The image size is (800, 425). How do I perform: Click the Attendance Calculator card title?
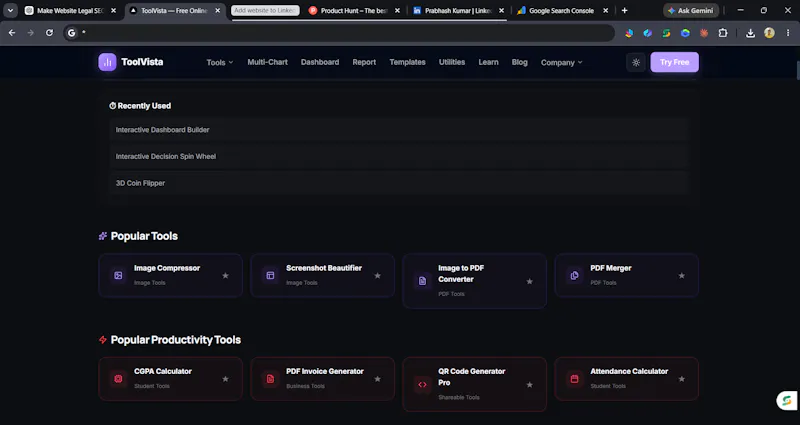pos(629,371)
